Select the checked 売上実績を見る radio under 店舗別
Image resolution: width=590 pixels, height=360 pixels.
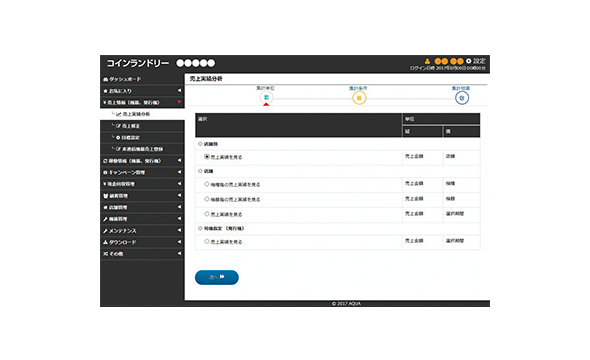(x=207, y=156)
